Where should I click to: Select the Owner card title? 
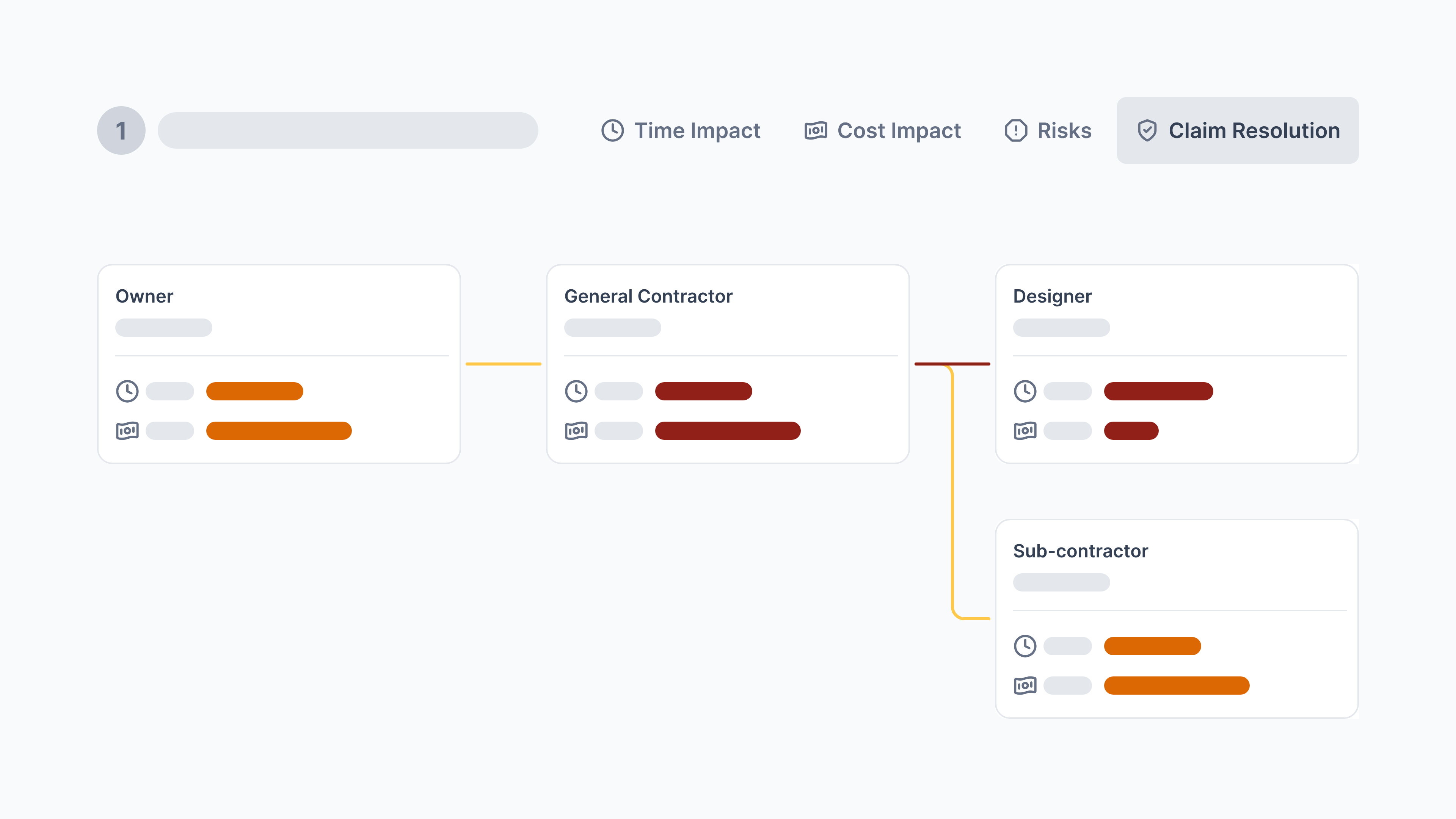(144, 296)
